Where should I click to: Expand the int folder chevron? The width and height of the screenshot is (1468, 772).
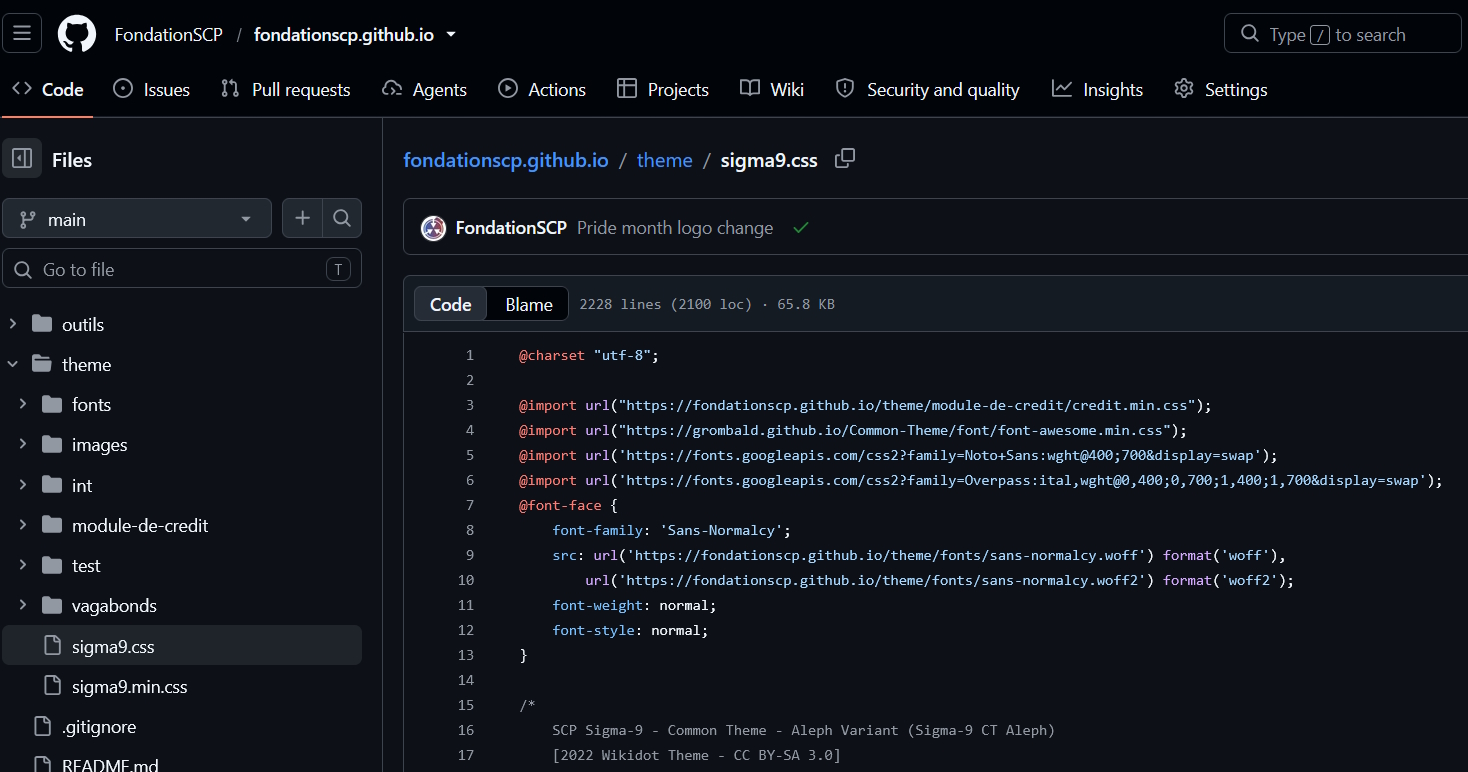[x=23, y=485]
